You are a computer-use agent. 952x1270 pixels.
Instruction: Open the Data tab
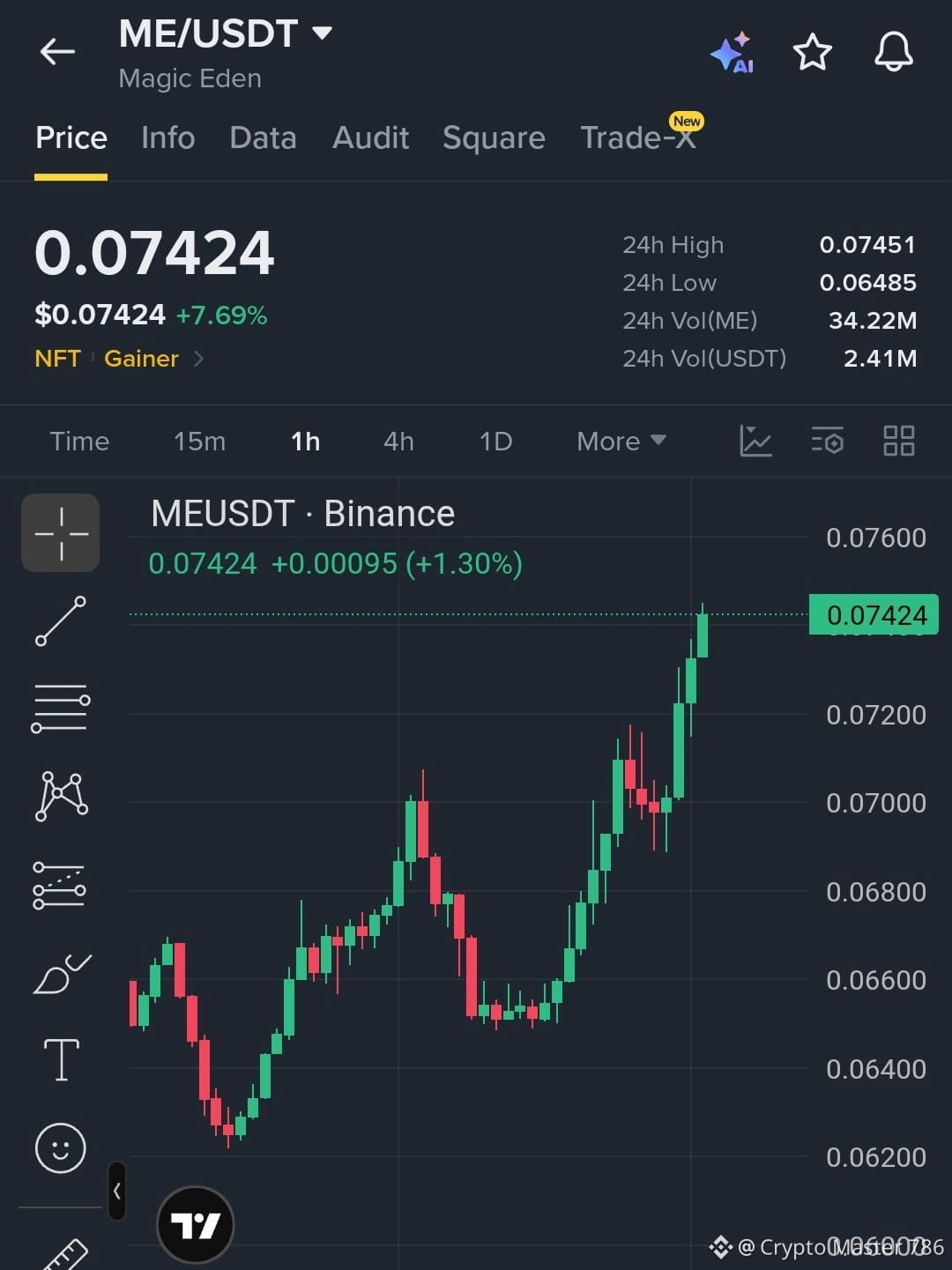pyautogui.click(x=263, y=138)
